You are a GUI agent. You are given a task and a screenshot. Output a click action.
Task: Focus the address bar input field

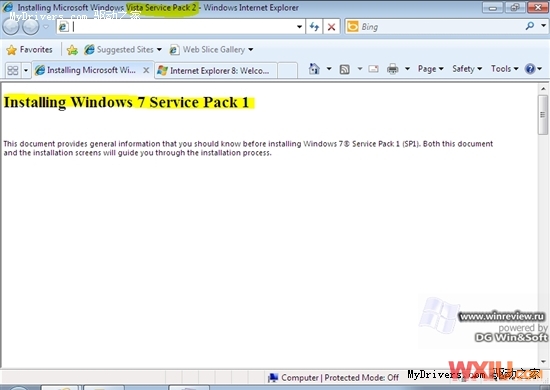182,27
